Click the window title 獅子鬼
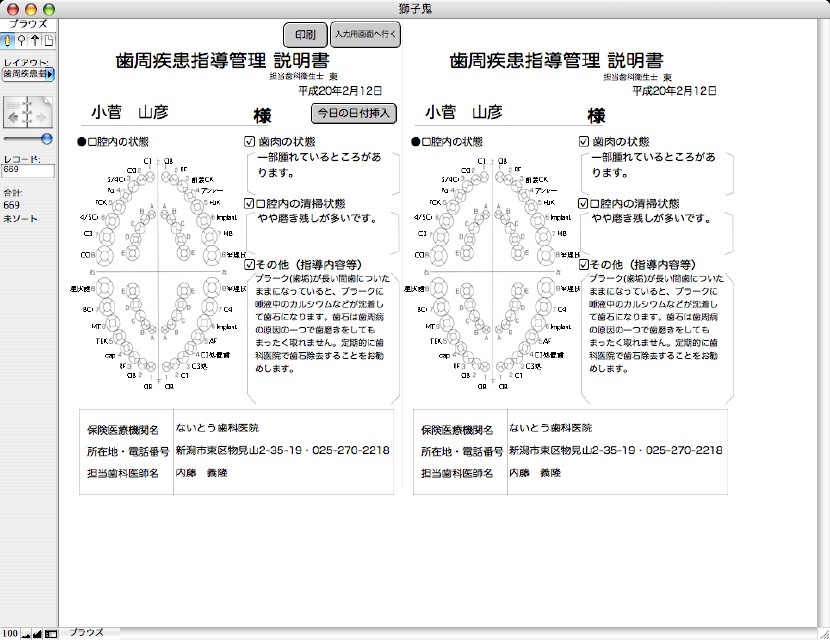 pos(415,9)
